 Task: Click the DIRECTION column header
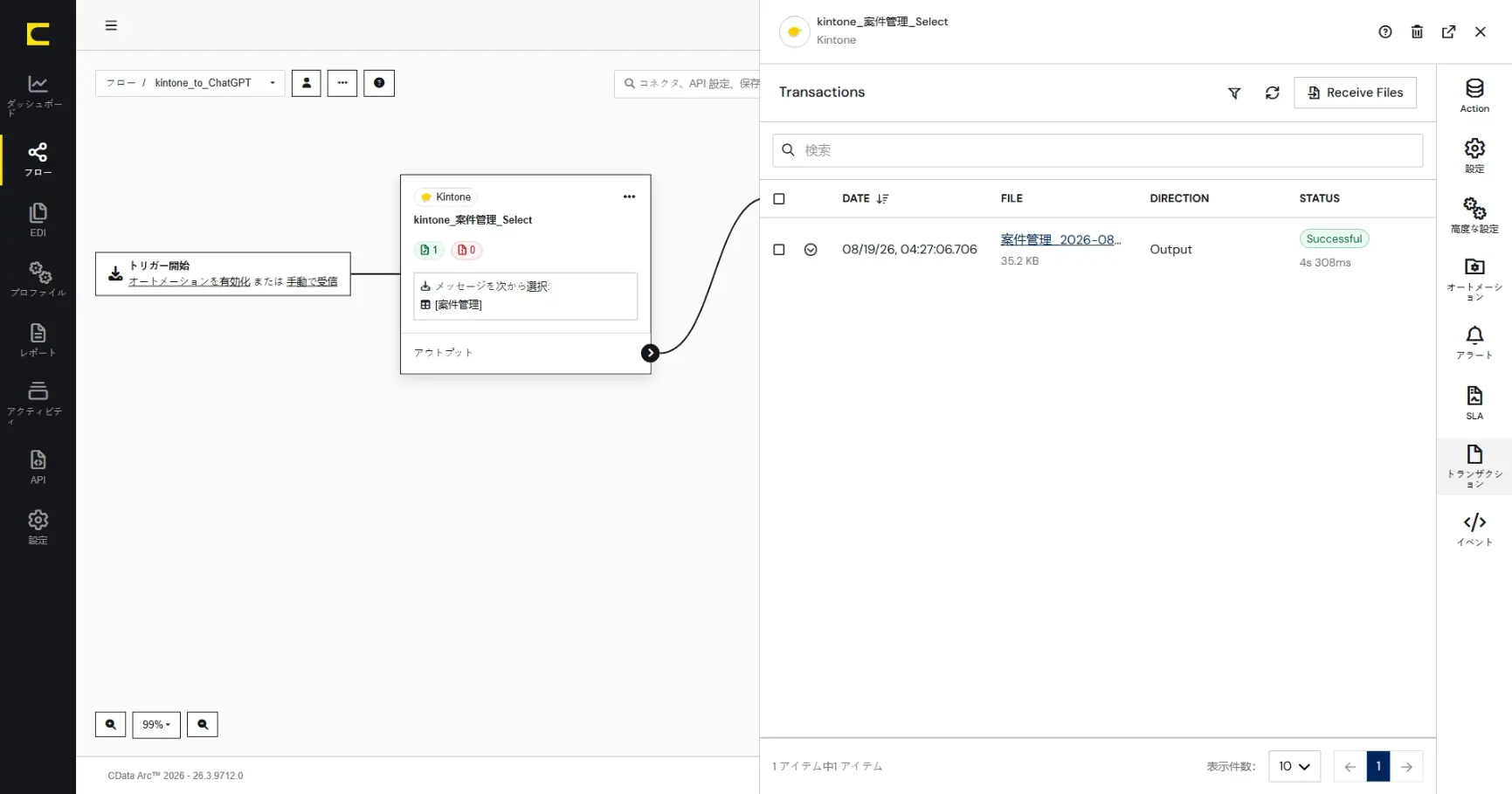pos(1179,199)
